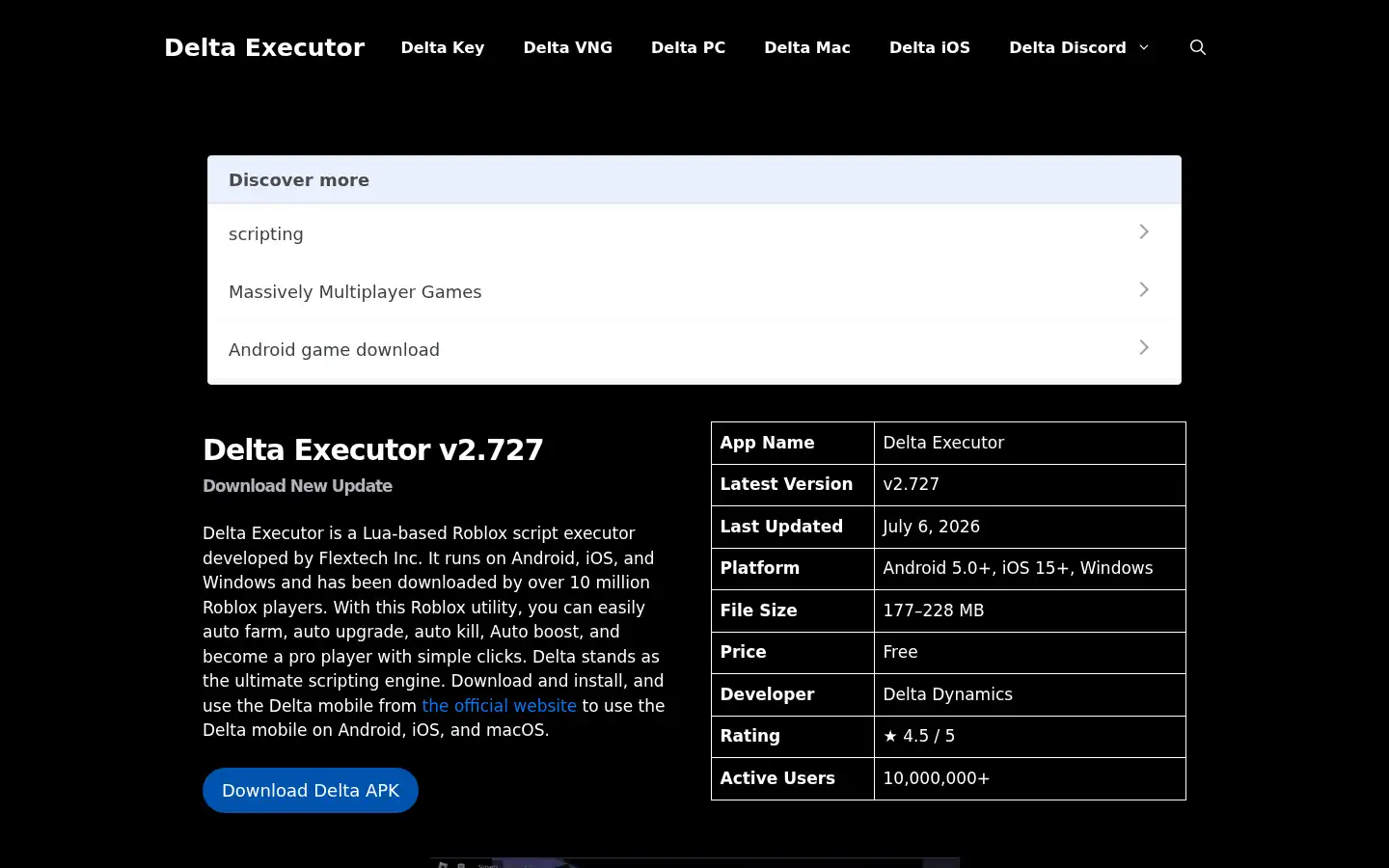Click the 177–228 MB cell

tap(1030, 610)
